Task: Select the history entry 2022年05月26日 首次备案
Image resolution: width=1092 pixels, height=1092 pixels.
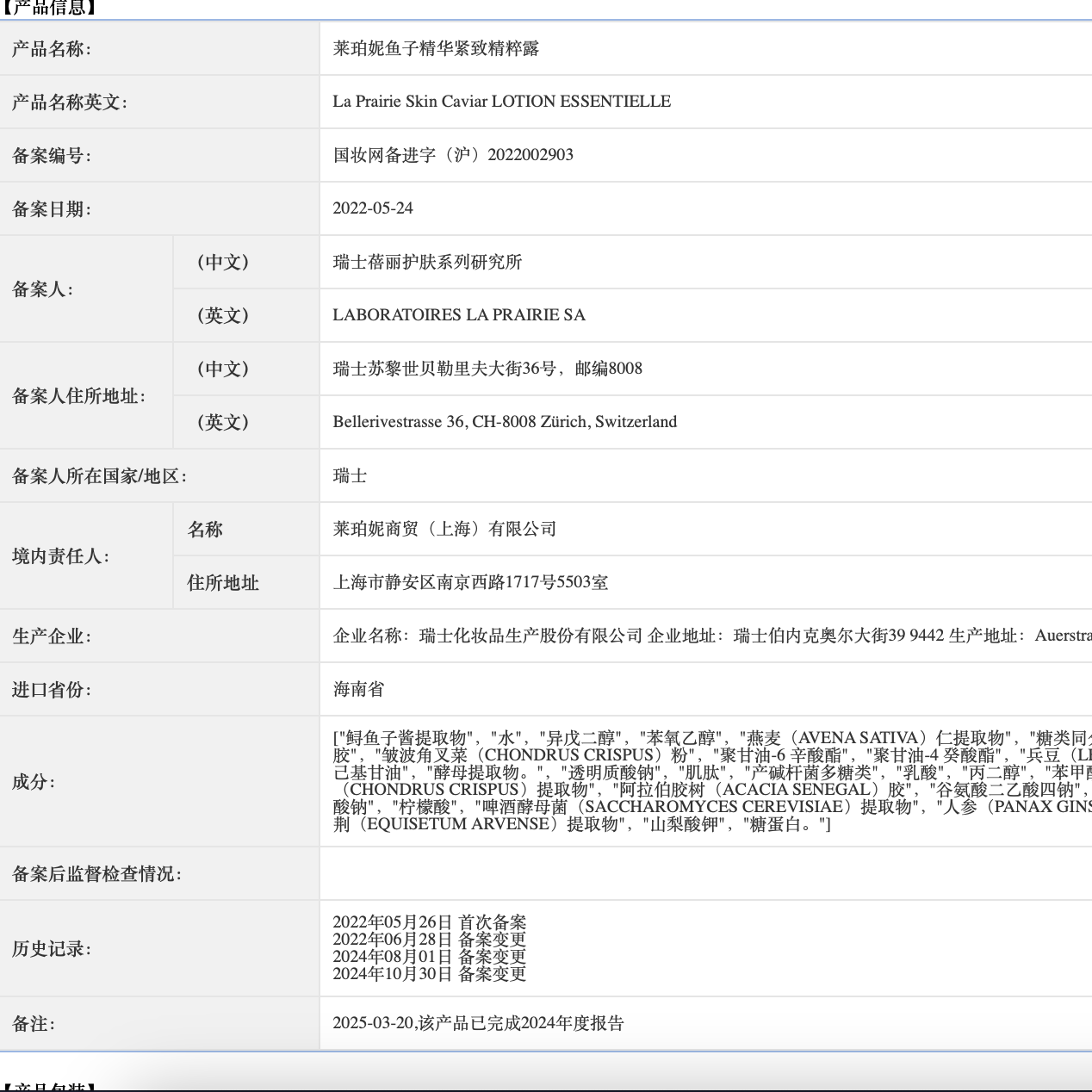Action: tap(431, 921)
